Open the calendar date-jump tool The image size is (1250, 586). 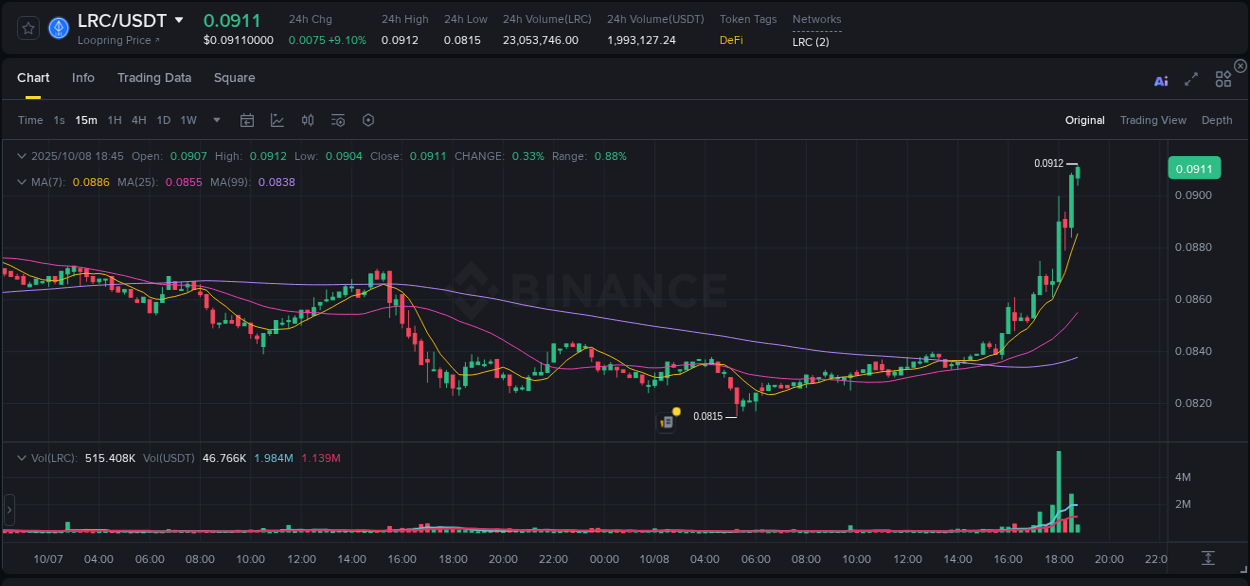click(x=247, y=120)
